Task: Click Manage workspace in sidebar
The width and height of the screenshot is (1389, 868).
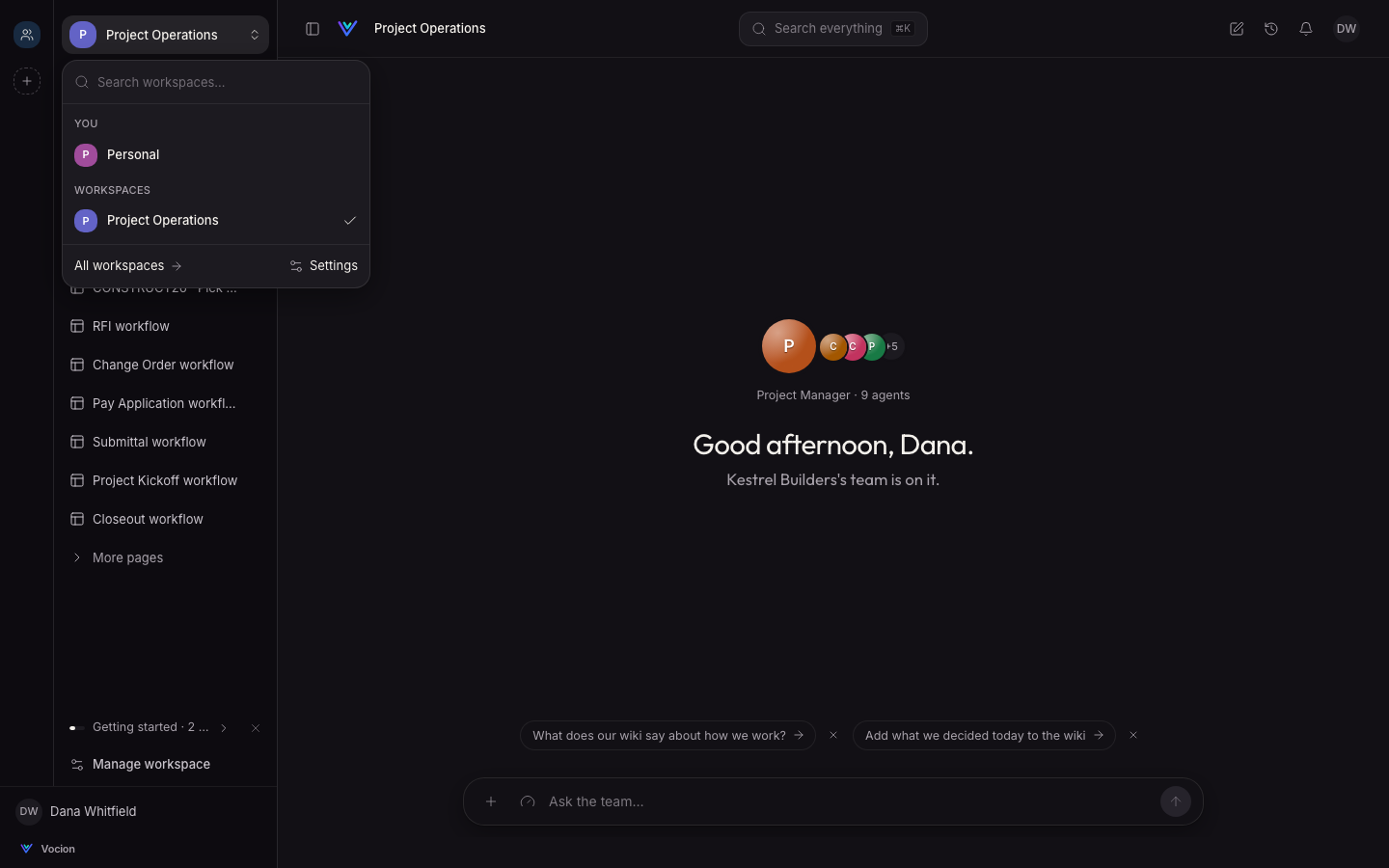Action: [165, 764]
